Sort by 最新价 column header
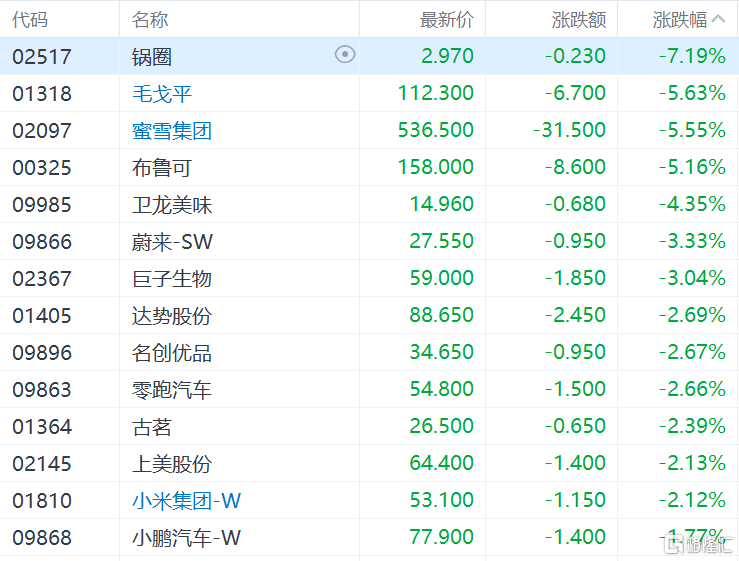This screenshot has width=739, height=561. (x=446, y=20)
